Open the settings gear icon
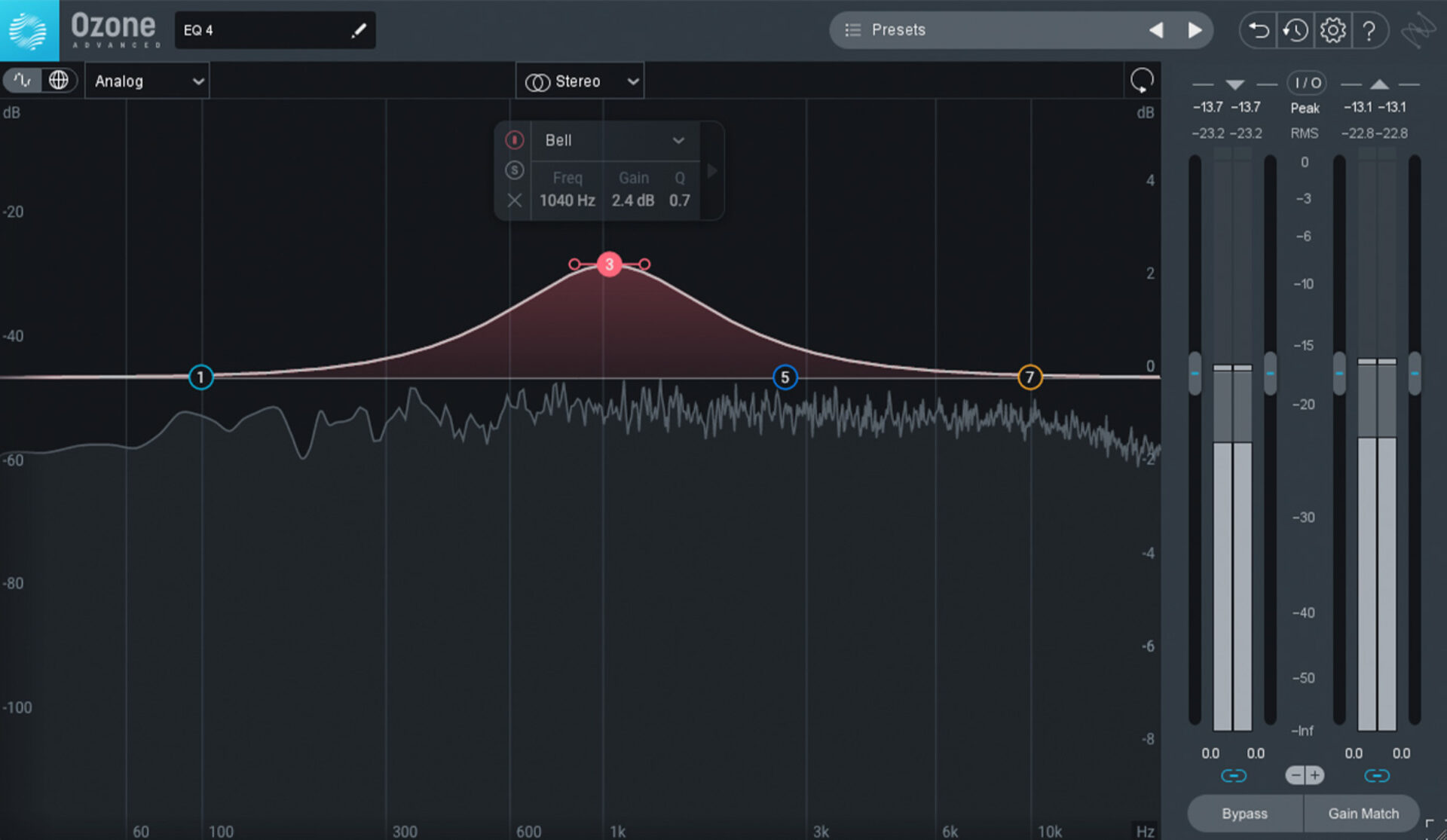The height and width of the screenshot is (840, 1447). click(x=1332, y=30)
